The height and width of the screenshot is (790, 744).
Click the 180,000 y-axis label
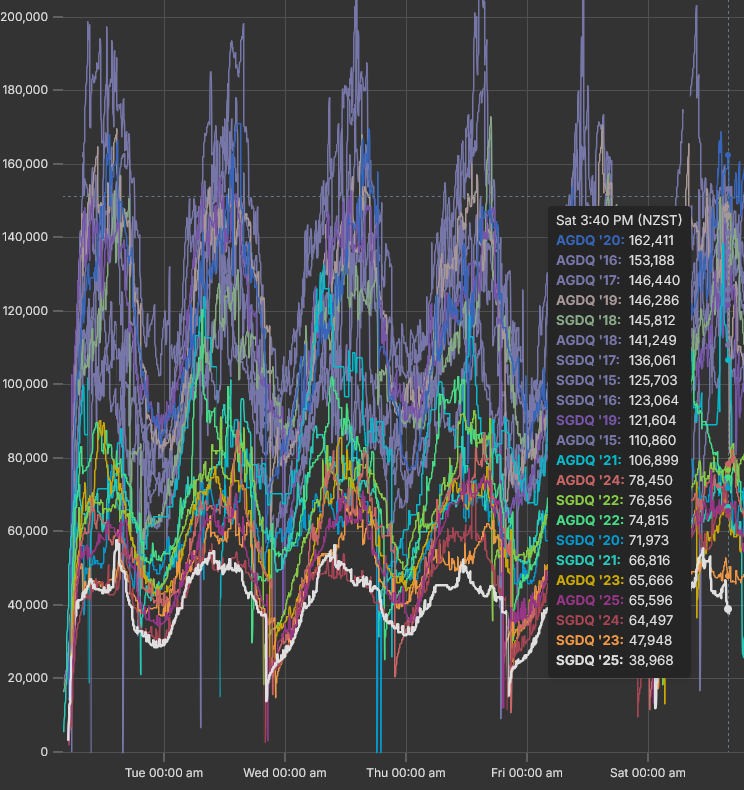pyautogui.click(x=25, y=90)
